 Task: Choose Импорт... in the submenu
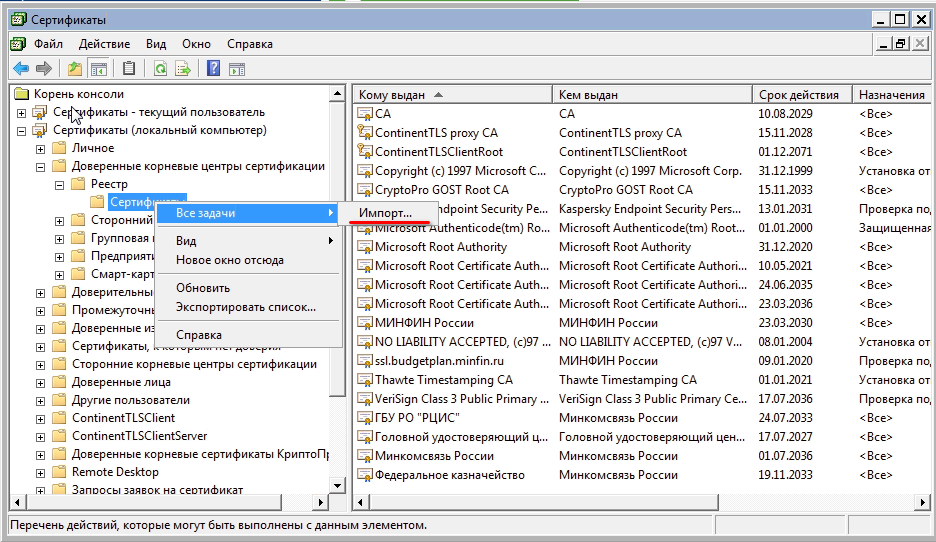(x=386, y=213)
